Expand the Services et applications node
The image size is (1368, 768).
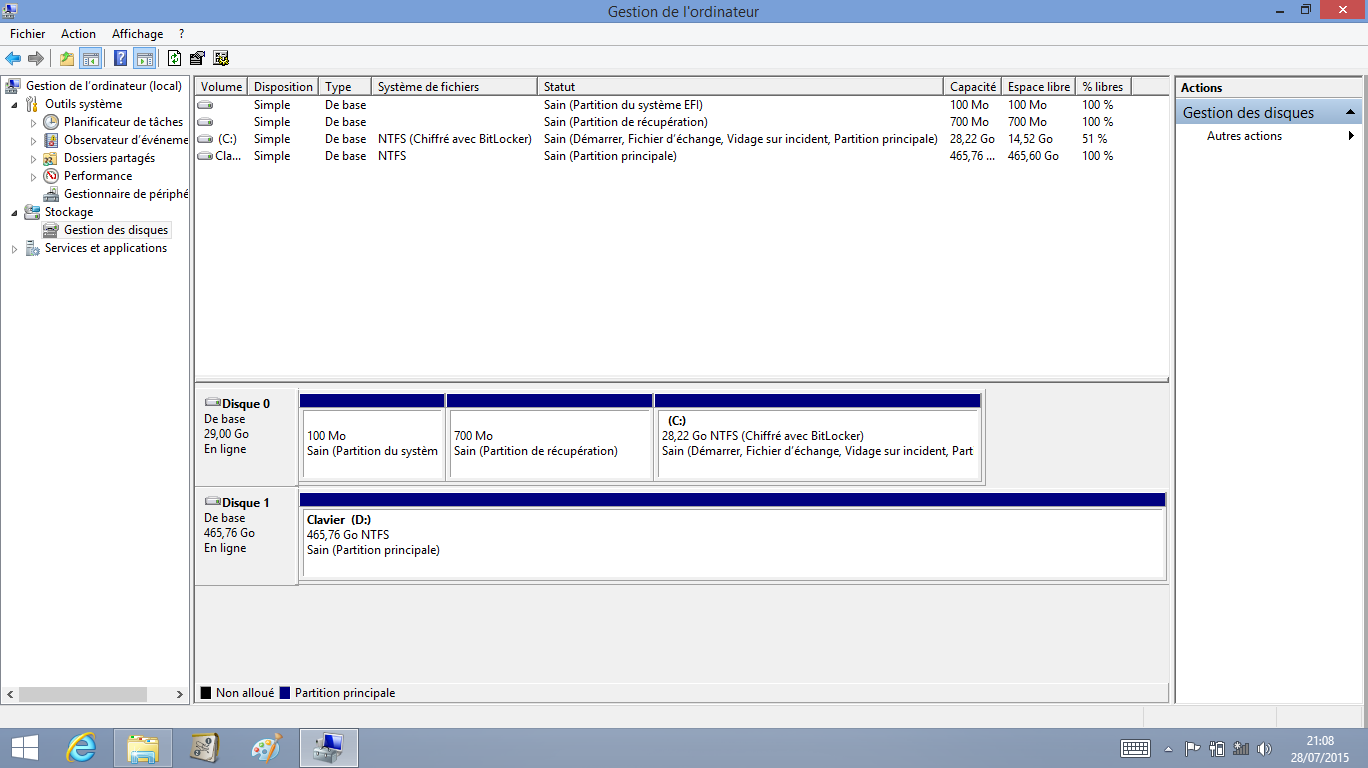coord(14,249)
